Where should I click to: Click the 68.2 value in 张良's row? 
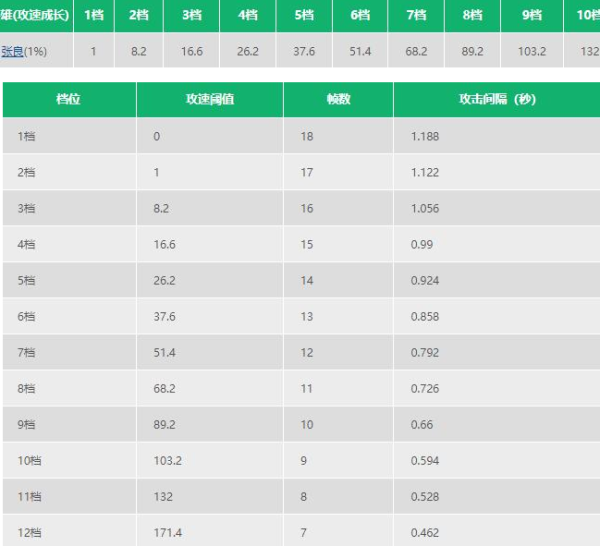pyautogui.click(x=416, y=51)
